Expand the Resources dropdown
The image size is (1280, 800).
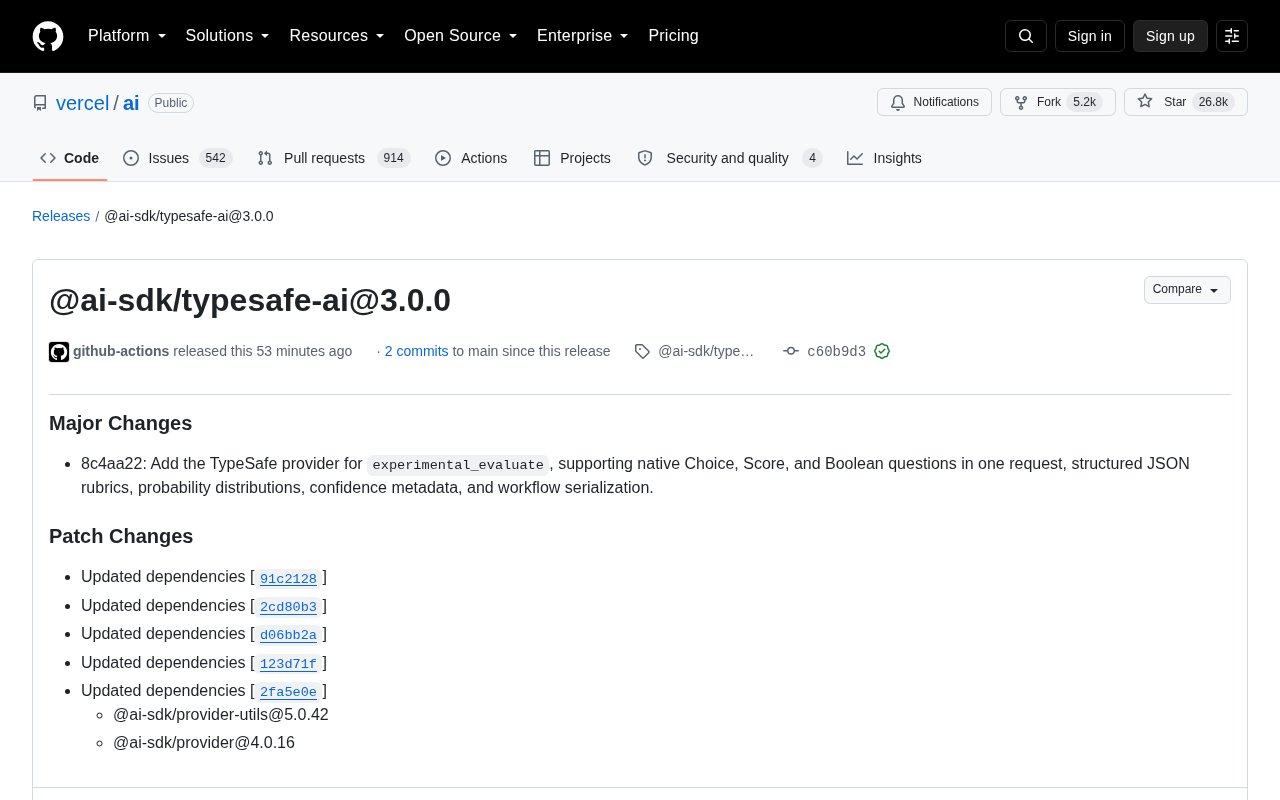[337, 36]
